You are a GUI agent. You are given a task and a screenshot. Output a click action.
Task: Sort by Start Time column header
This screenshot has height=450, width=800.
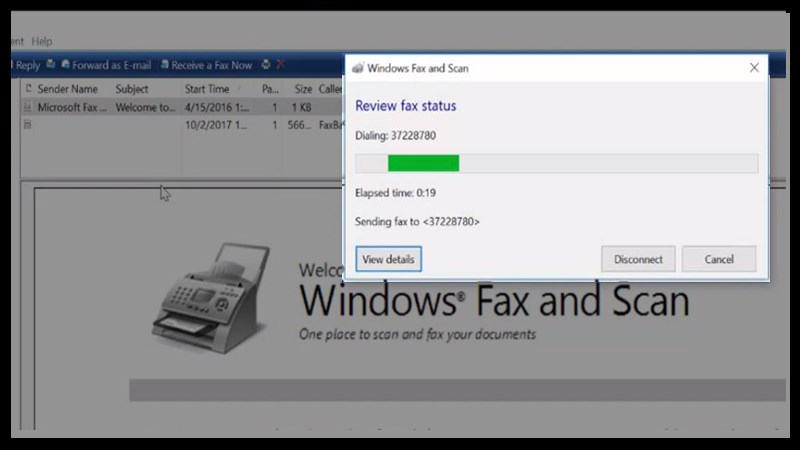pyautogui.click(x=207, y=89)
